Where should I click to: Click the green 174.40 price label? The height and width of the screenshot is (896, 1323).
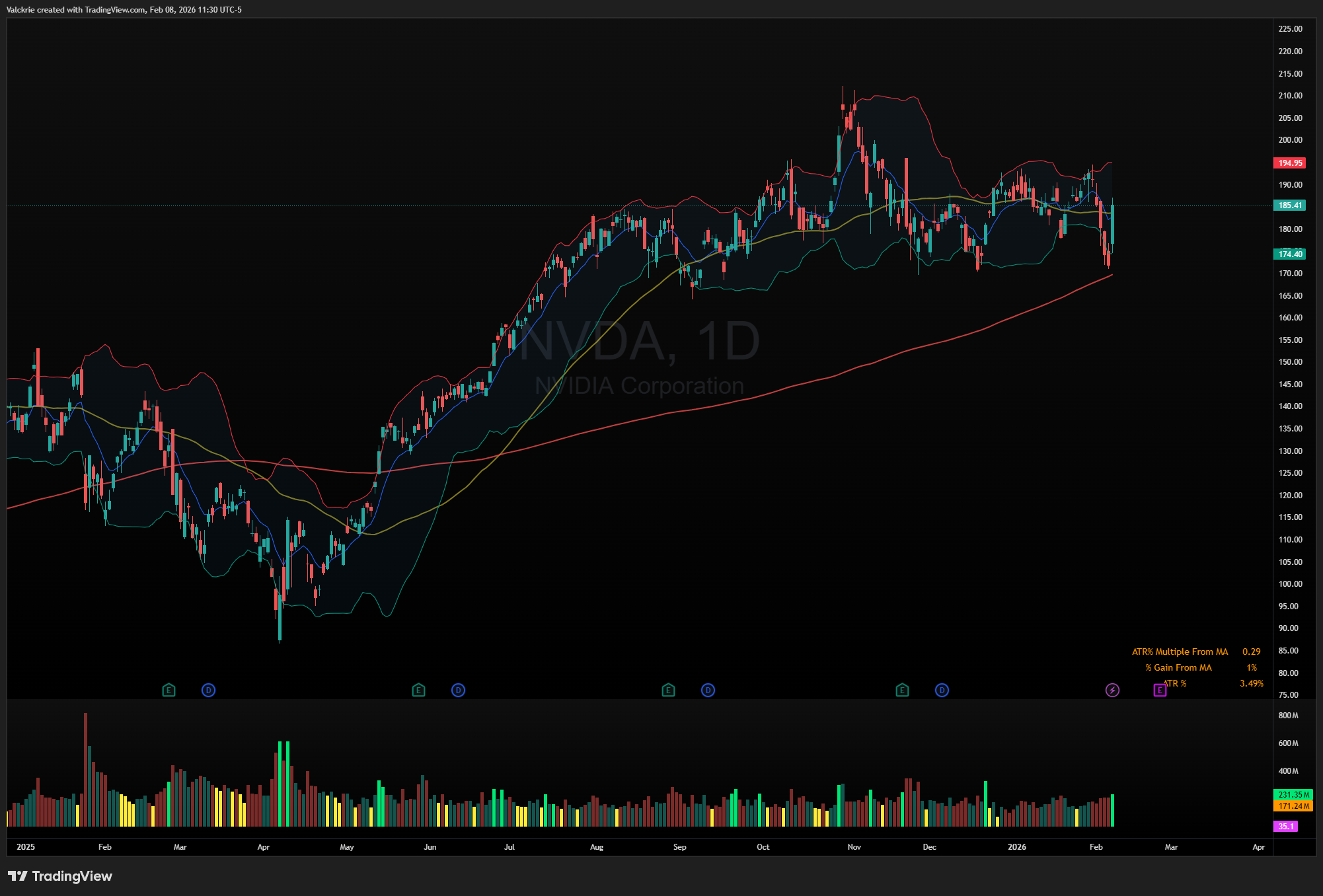click(x=1289, y=254)
